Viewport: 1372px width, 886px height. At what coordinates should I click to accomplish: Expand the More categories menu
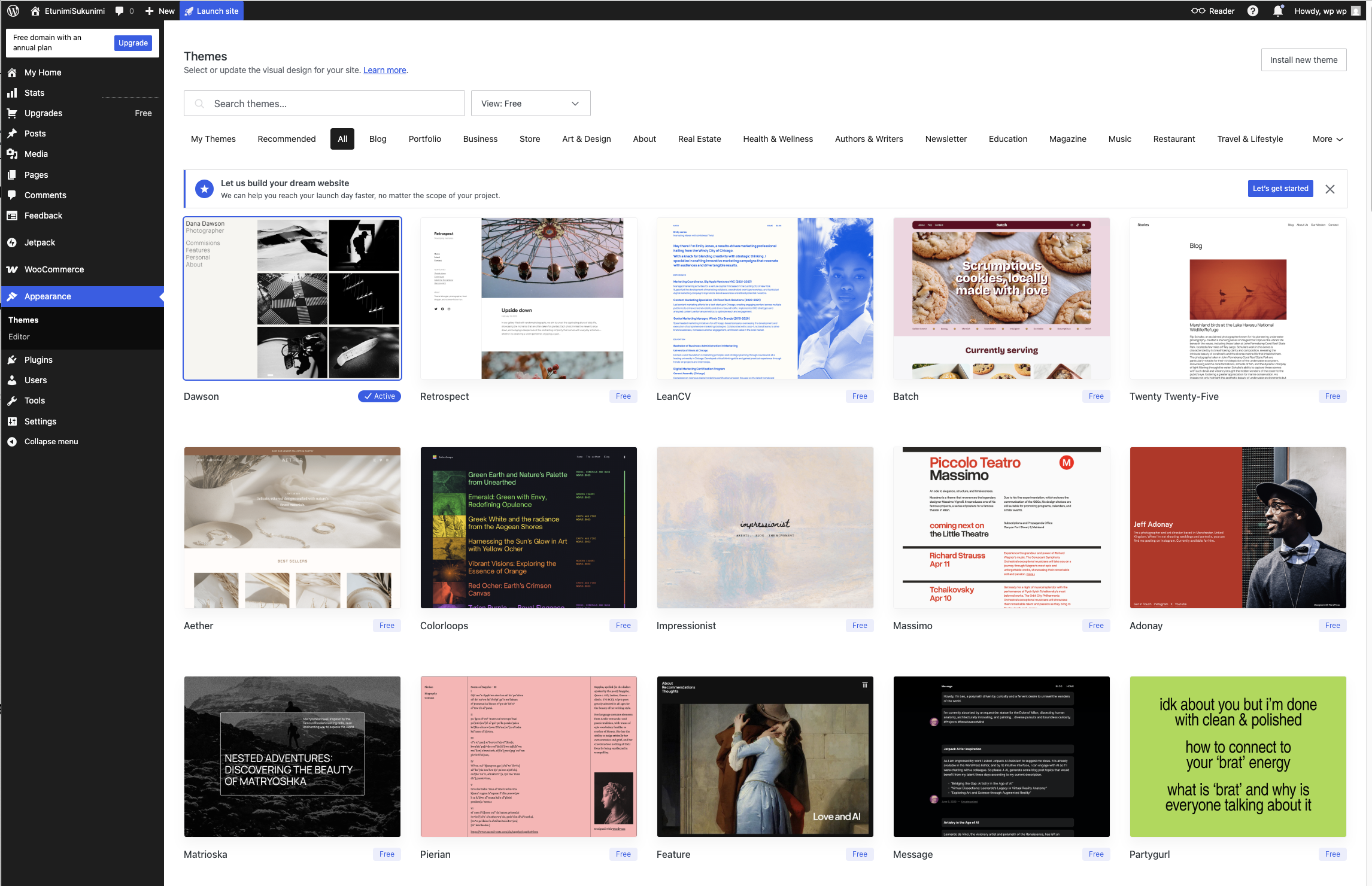pos(1327,139)
